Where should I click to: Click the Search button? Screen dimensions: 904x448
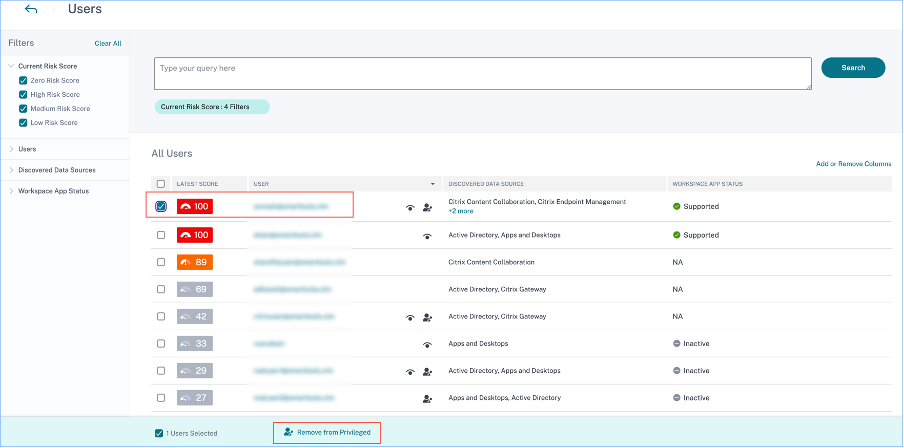coord(853,68)
